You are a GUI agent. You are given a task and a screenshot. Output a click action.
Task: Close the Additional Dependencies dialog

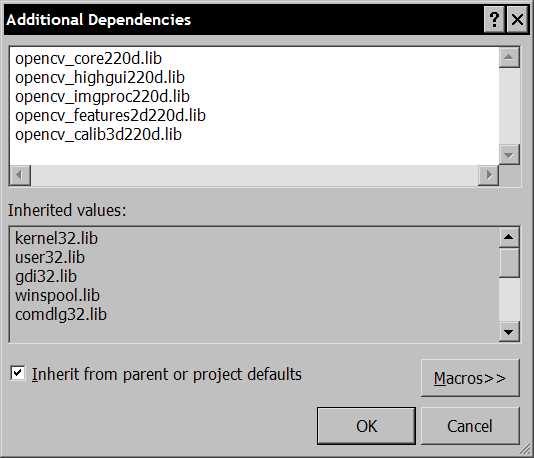tap(517, 20)
